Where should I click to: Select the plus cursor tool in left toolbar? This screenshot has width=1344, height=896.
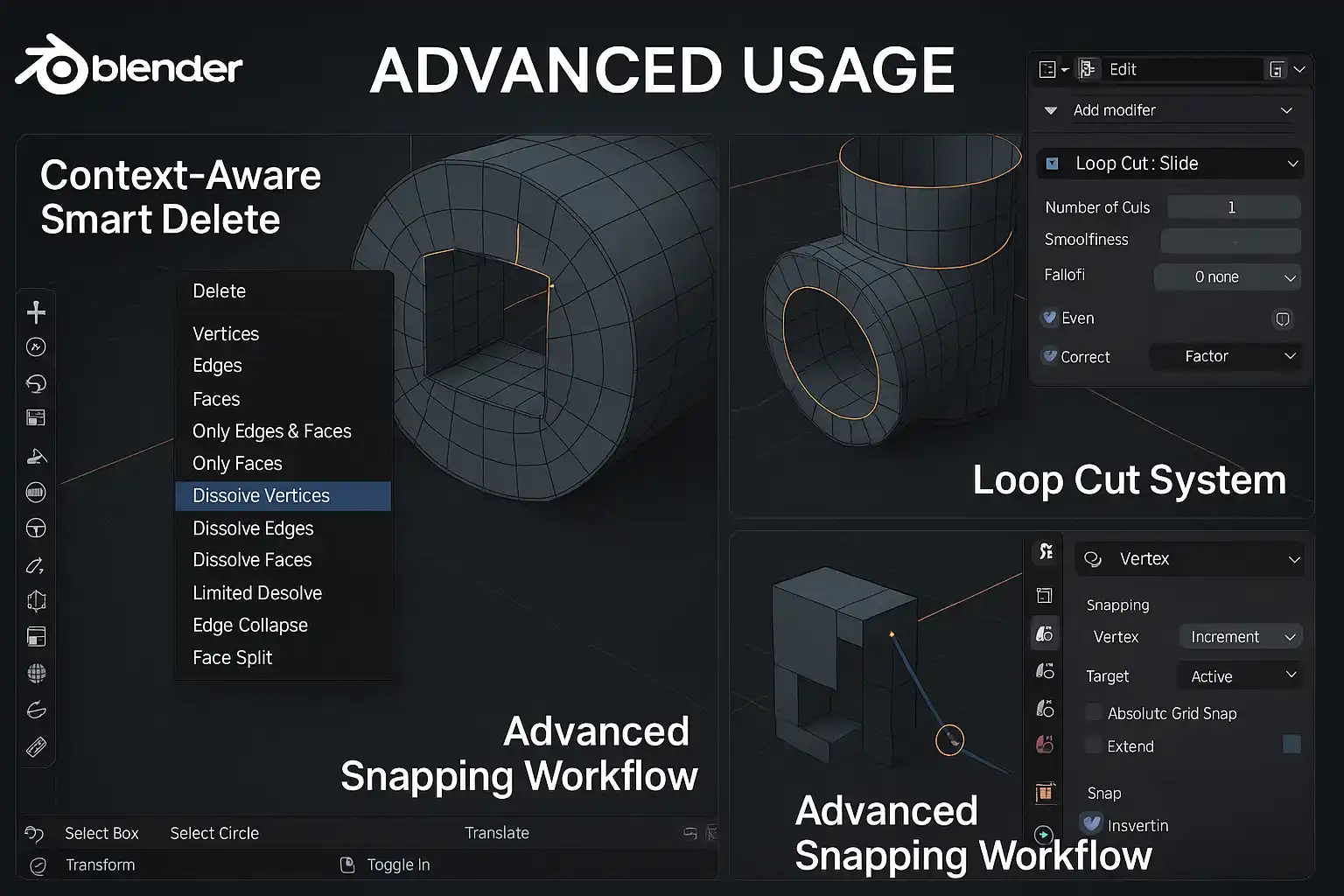36,312
